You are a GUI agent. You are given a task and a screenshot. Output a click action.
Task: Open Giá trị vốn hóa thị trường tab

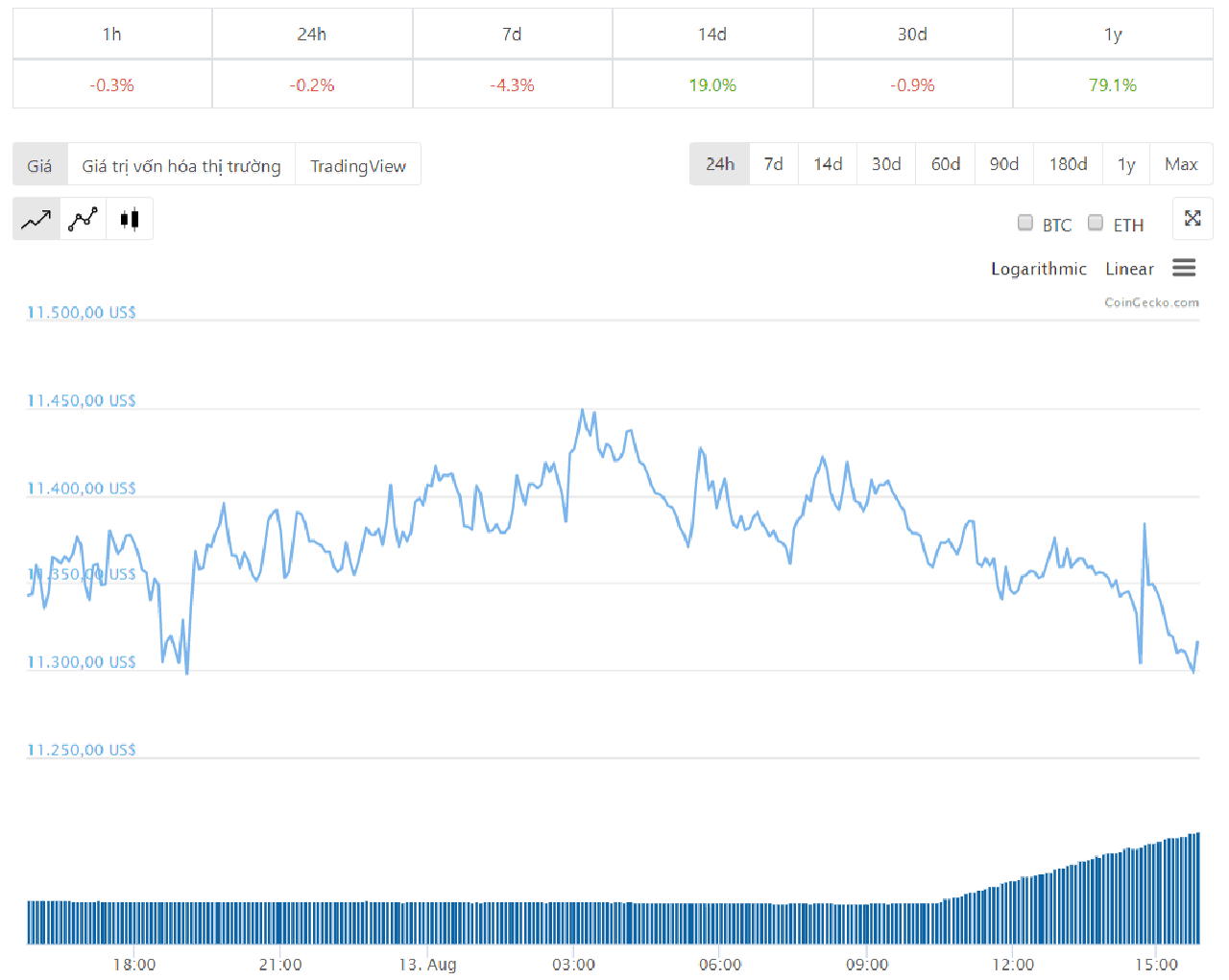click(181, 165)
